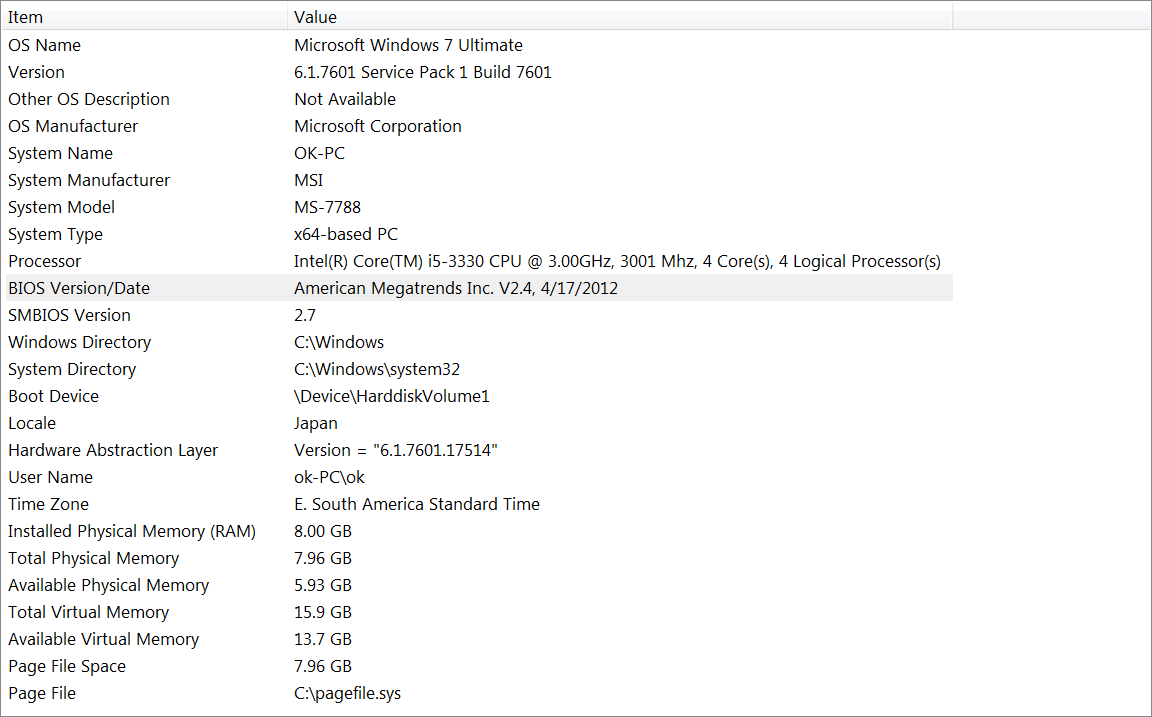Select the BIOS Version/Date row
The width and height of the screenshot is (1152, 717).
[x=479, y=288]
